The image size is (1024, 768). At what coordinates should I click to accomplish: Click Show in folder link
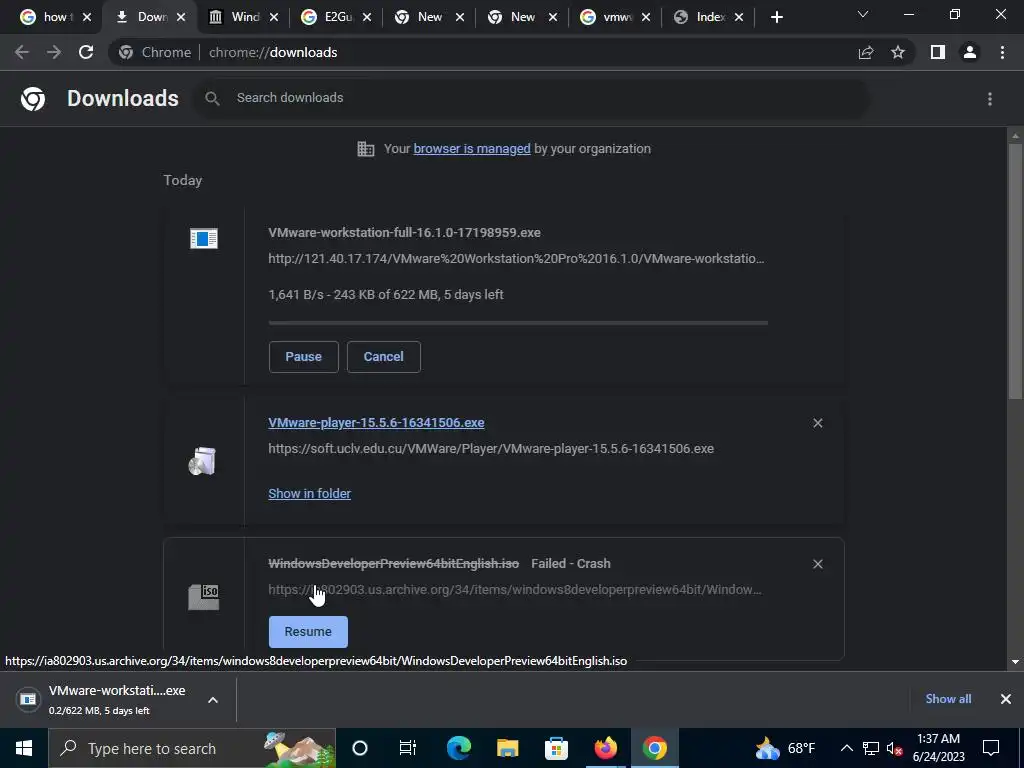point(310,494)
